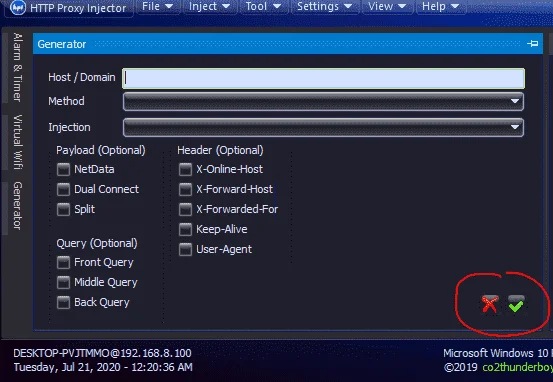Click the Microsoft Windows 10 status text

(498, 353)
